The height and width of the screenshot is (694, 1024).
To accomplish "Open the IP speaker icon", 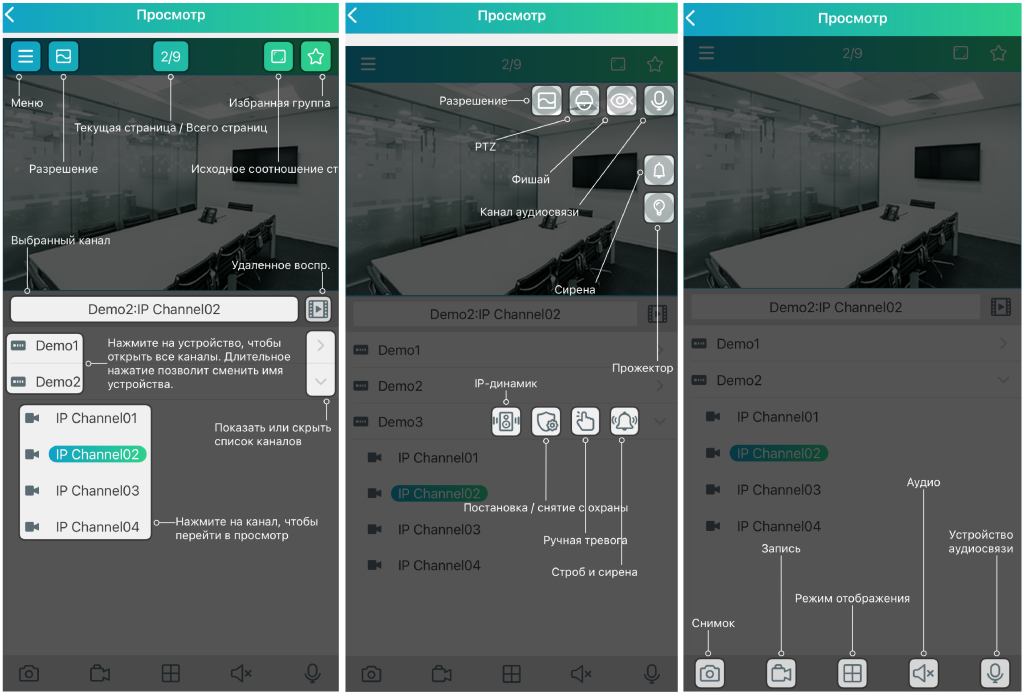I will (x=506, y=422).
